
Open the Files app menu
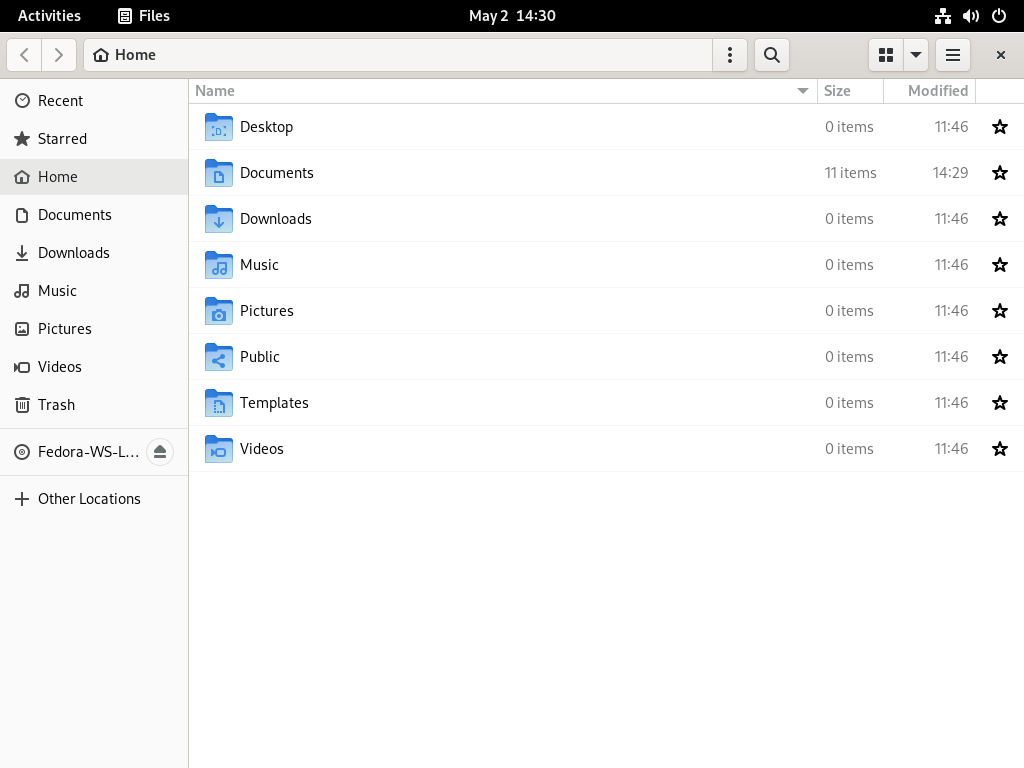coord(144,16)
